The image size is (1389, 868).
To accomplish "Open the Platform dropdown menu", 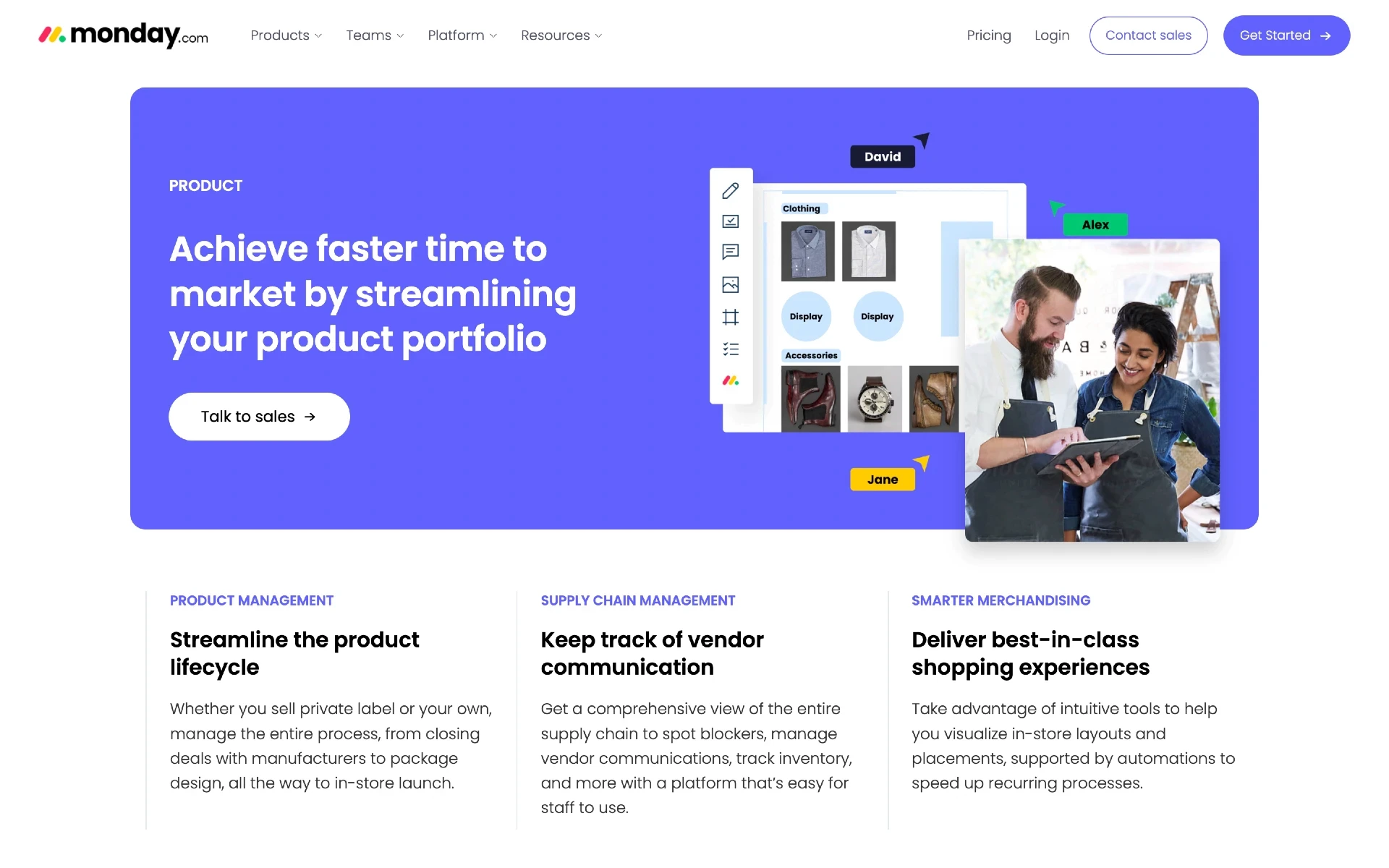I will [x=461, y=35].
